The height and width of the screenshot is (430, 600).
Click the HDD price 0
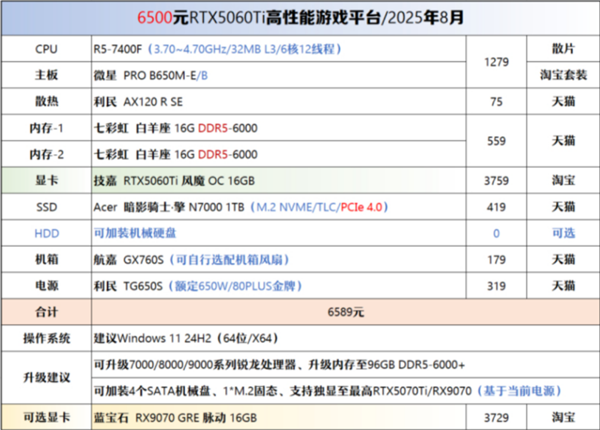[496, 233]
